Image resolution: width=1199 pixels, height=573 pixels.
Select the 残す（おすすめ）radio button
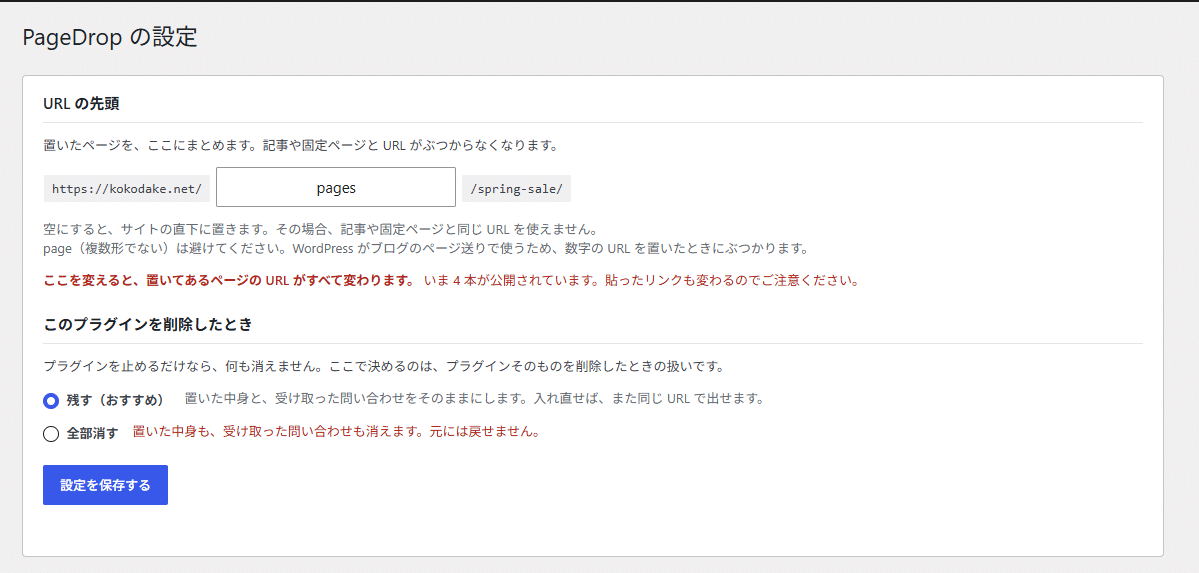pyautogui.click(x=51, y=400)
